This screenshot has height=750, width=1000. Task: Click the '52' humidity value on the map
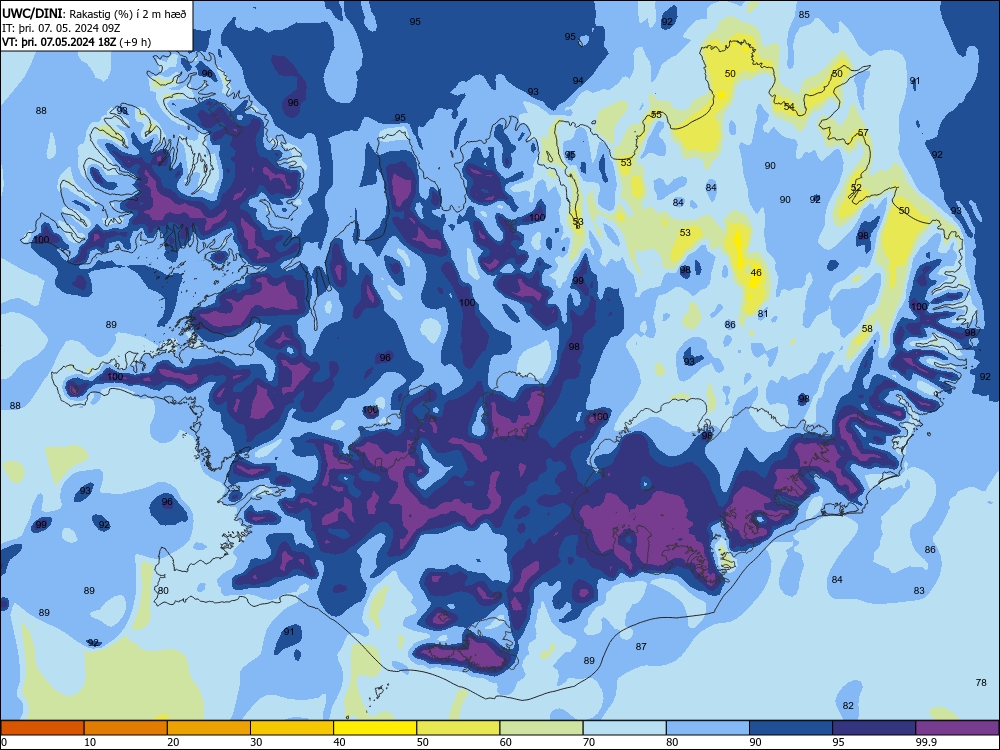tap(856, 188)
